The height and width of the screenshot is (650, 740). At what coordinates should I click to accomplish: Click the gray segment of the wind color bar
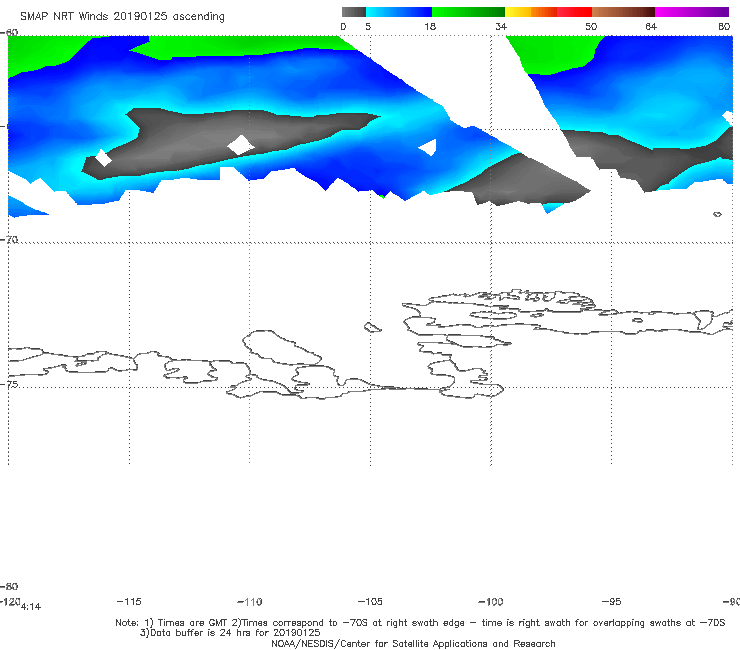click(353, 12)
